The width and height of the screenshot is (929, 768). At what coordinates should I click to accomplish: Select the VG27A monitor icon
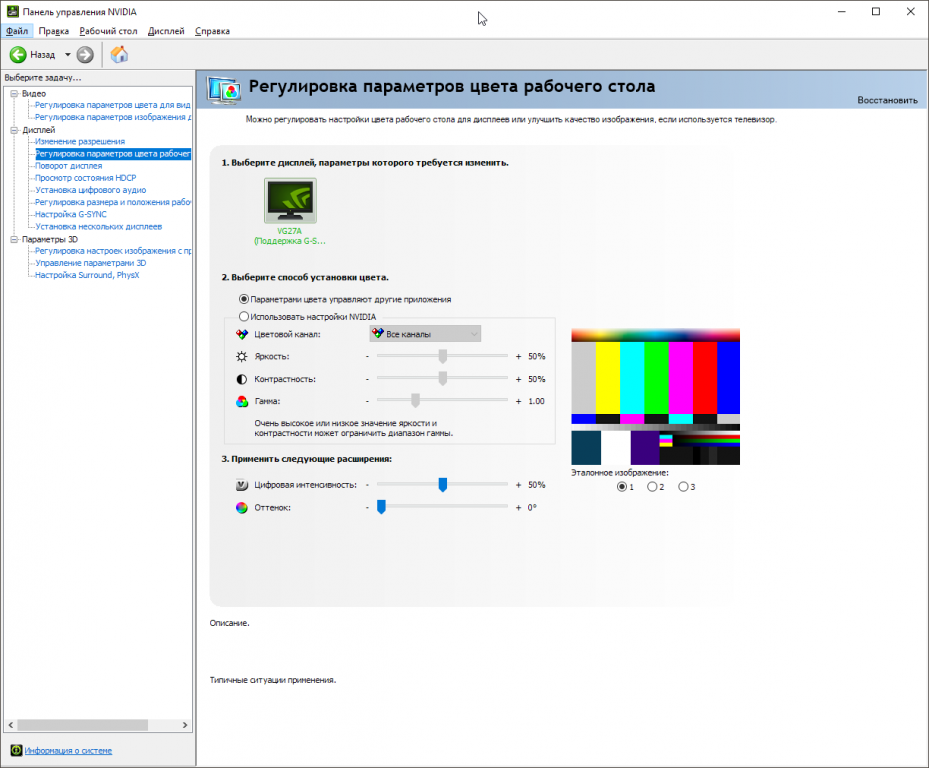(290, 200)
